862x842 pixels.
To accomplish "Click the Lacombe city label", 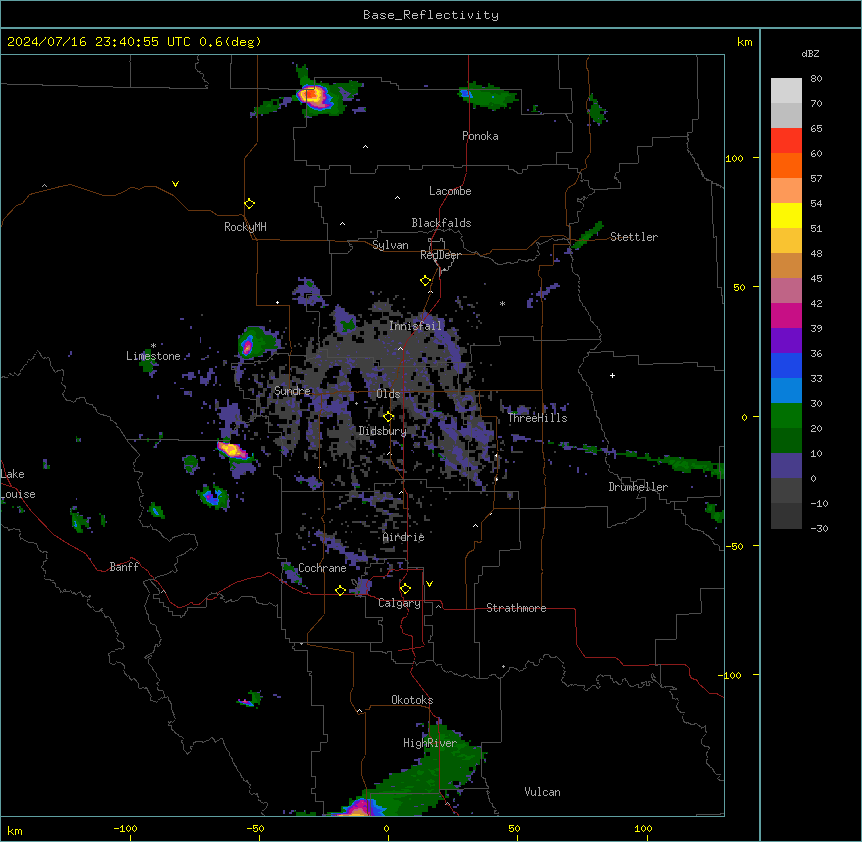I will (x=450, y=191).
